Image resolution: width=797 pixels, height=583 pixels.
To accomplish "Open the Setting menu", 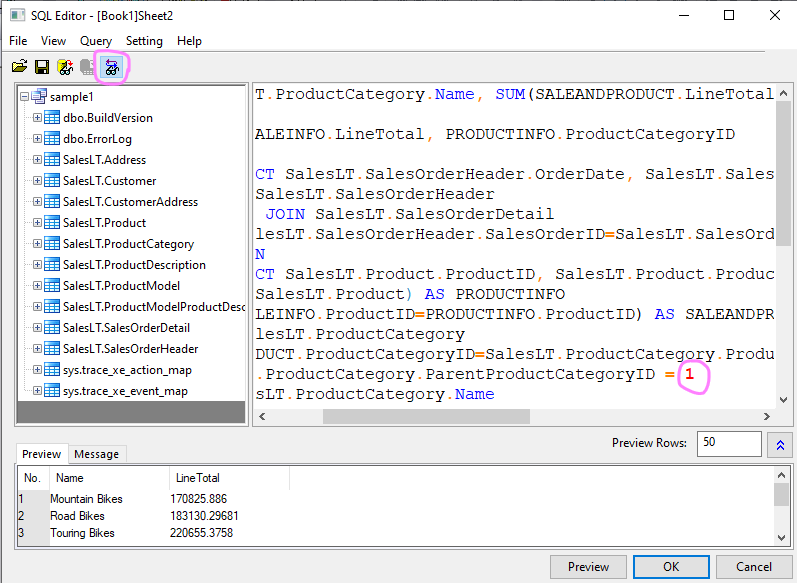I will (144, 41).
